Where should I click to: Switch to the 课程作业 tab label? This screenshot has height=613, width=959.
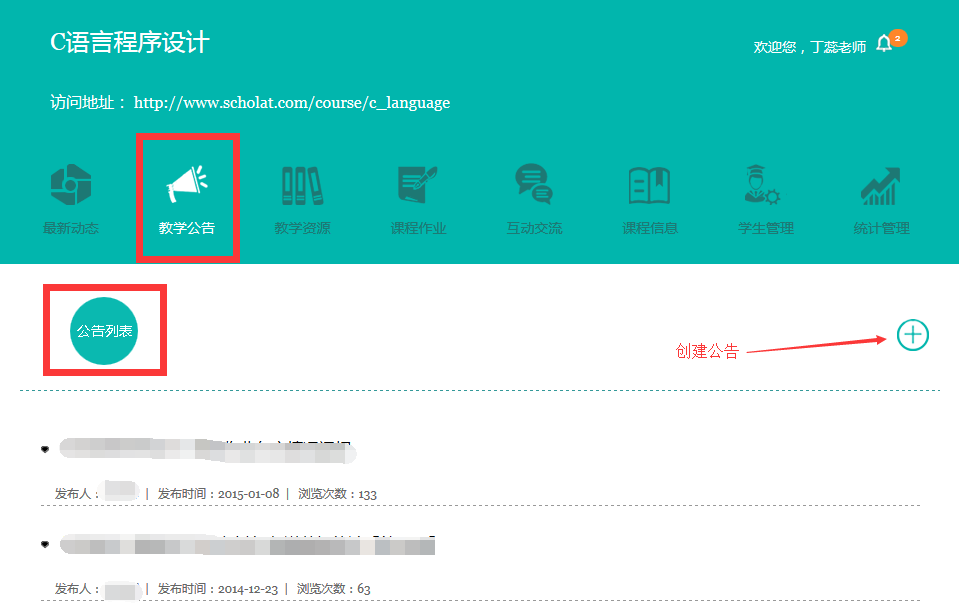tap(418, 228)
